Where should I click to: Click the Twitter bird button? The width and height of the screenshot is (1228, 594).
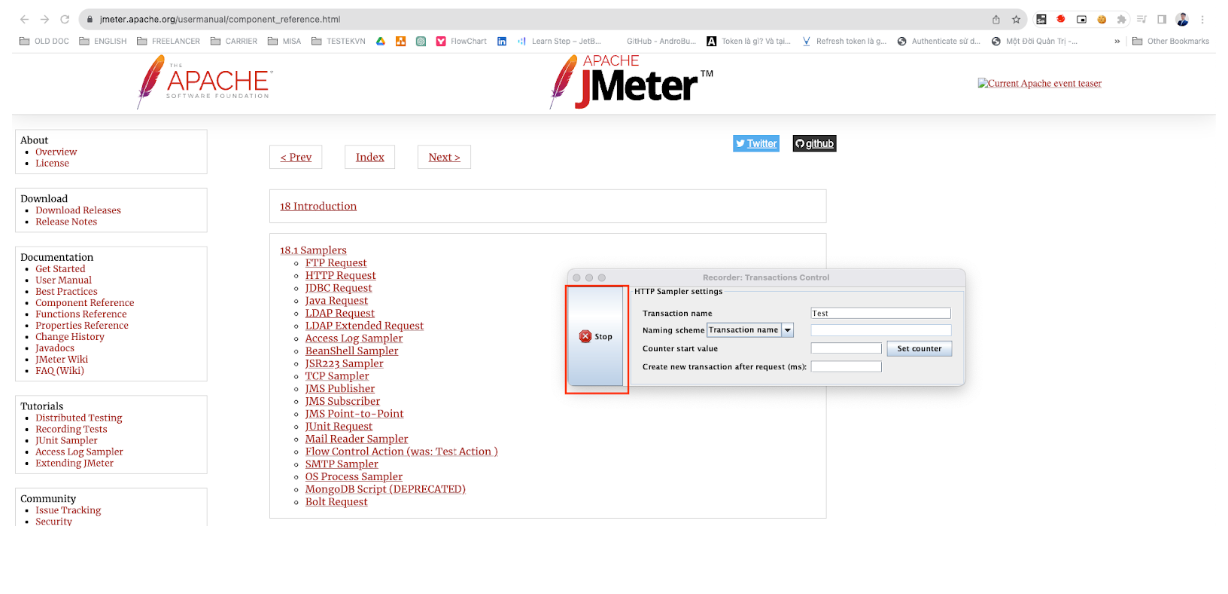coord(756,144)
